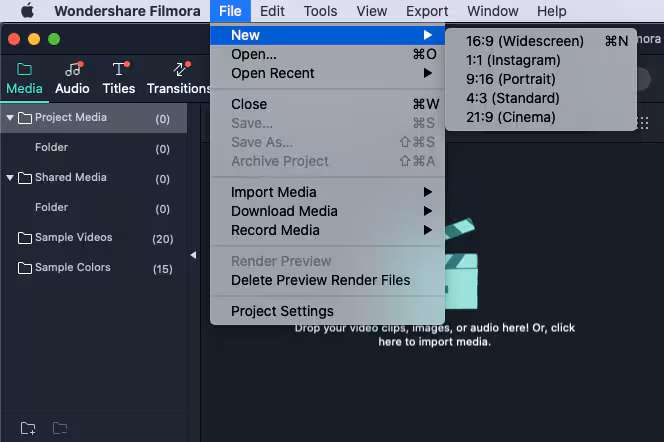
Task: Choose Close in File menu
Action: [327, 104]
